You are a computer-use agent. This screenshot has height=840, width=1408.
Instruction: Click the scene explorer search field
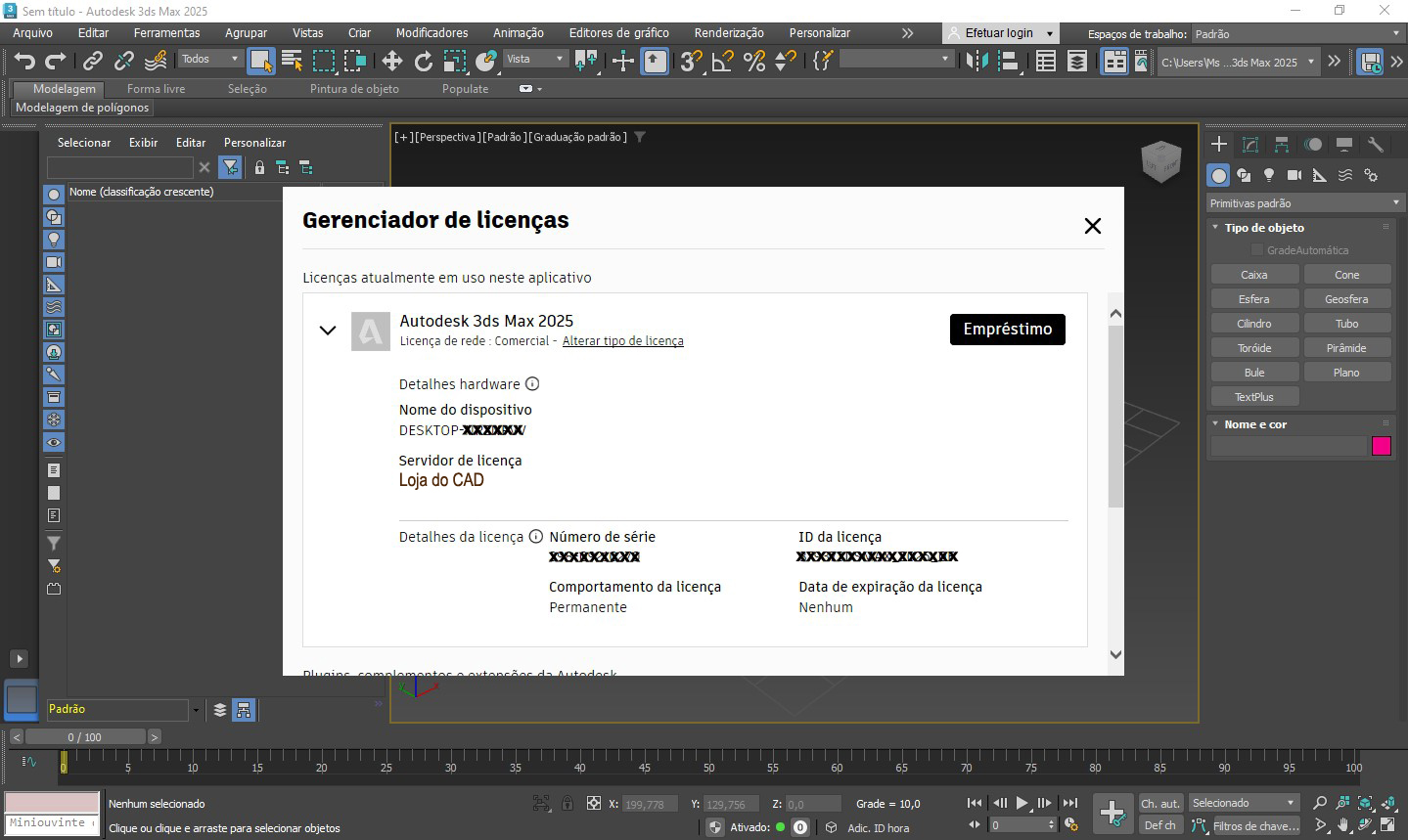120,167
